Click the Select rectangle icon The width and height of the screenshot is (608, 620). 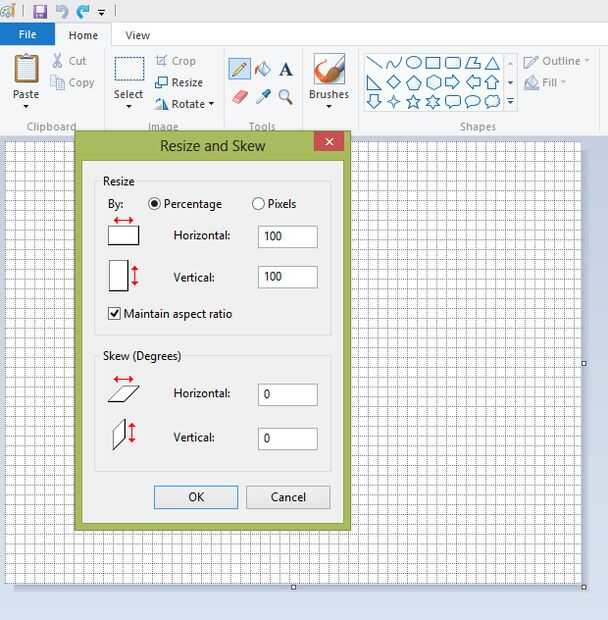click(x=129, y=69)
